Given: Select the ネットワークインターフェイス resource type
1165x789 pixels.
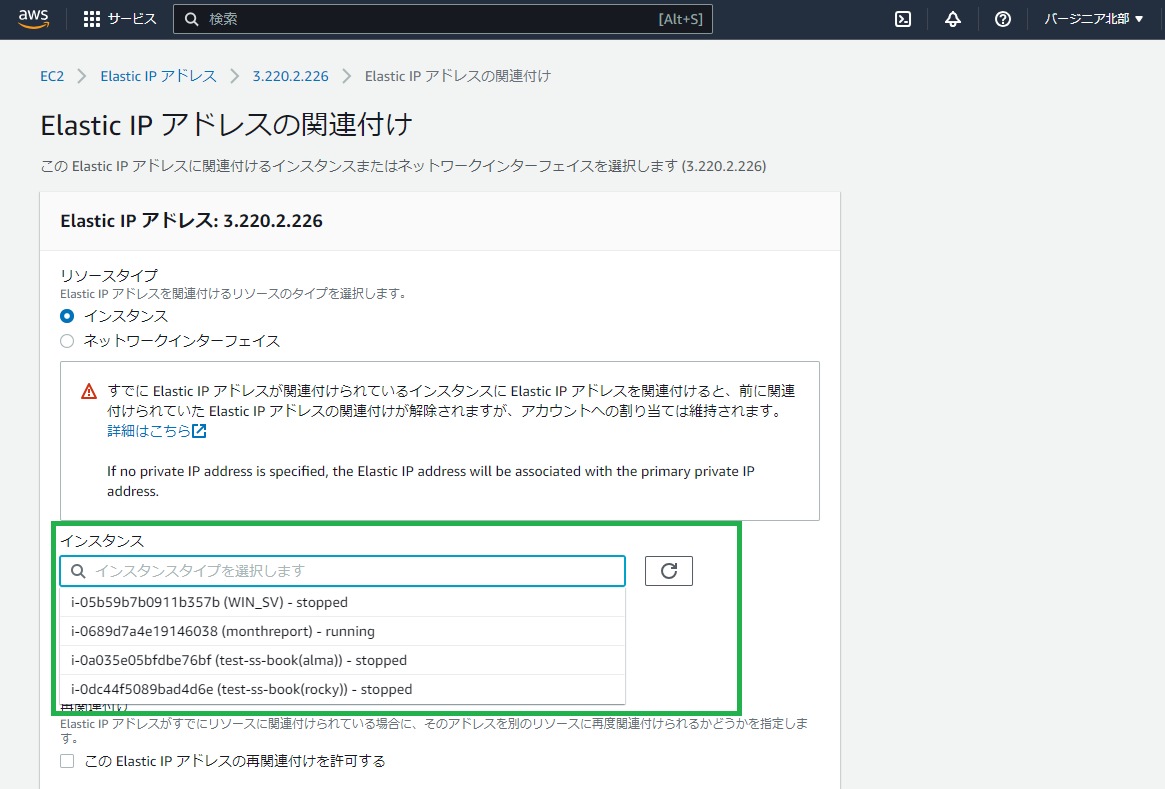Looking at the screenshot, I should click(x=66, y=340).
